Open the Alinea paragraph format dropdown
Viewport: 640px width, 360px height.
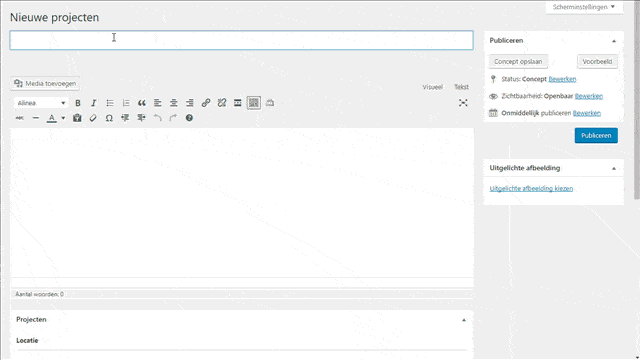(x=41, y=103)
